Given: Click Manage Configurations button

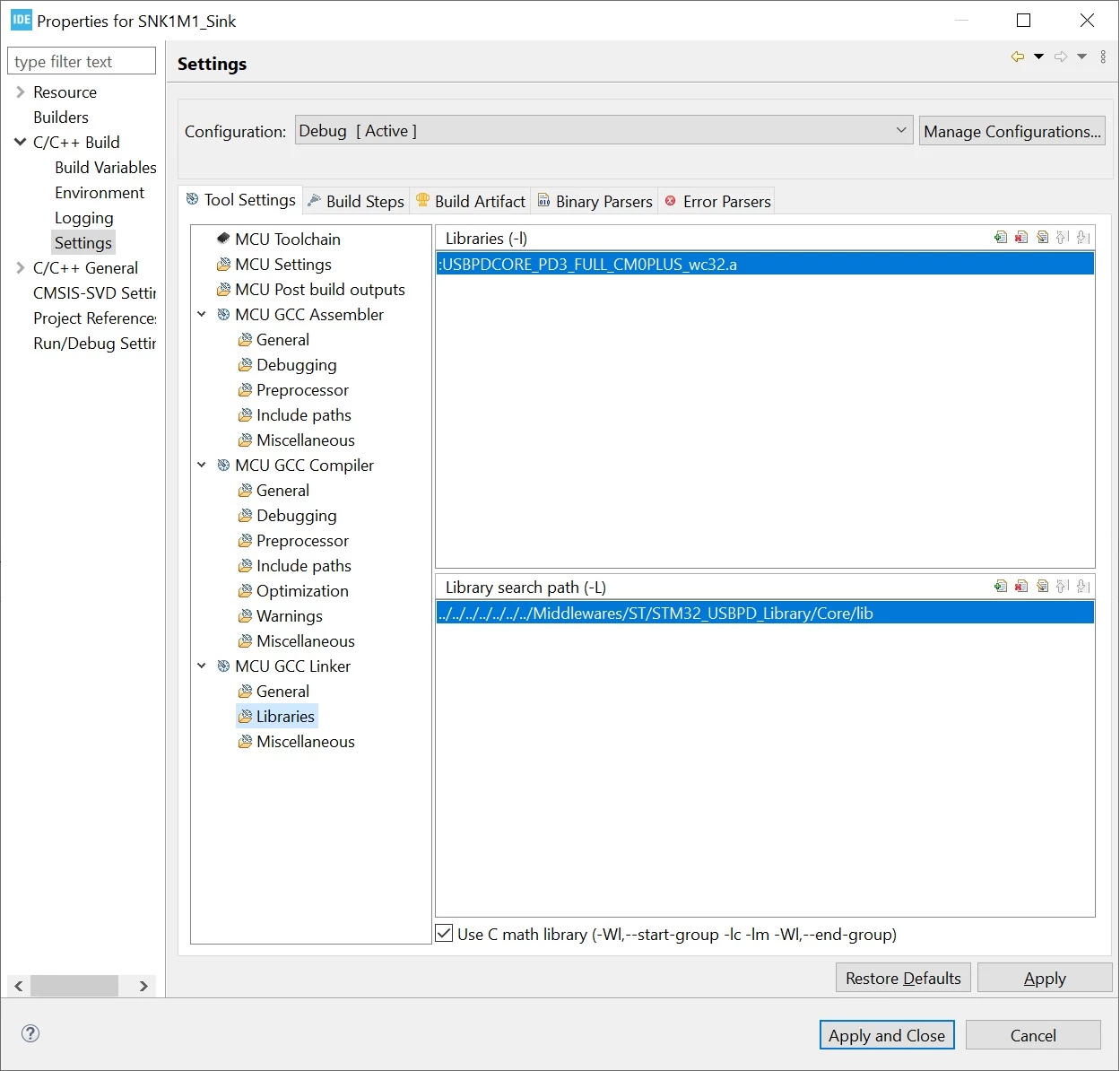Looking at the screenshot, I should tap(1012, 131).
